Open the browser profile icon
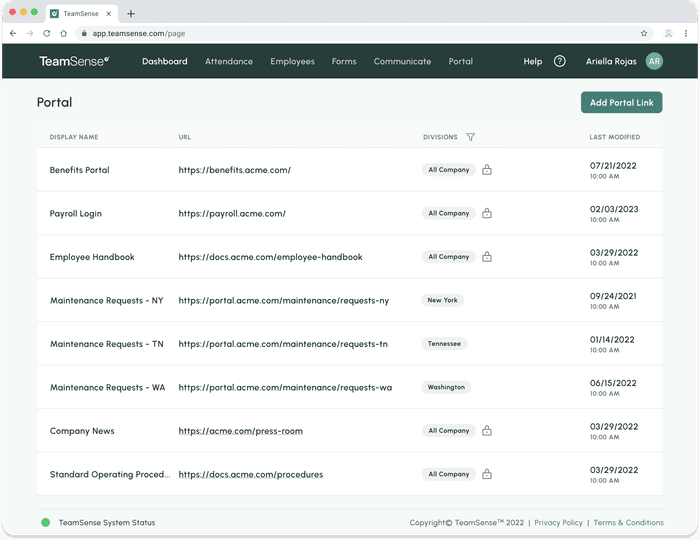This screenshot has height=540, width=700. click(668, 33)
